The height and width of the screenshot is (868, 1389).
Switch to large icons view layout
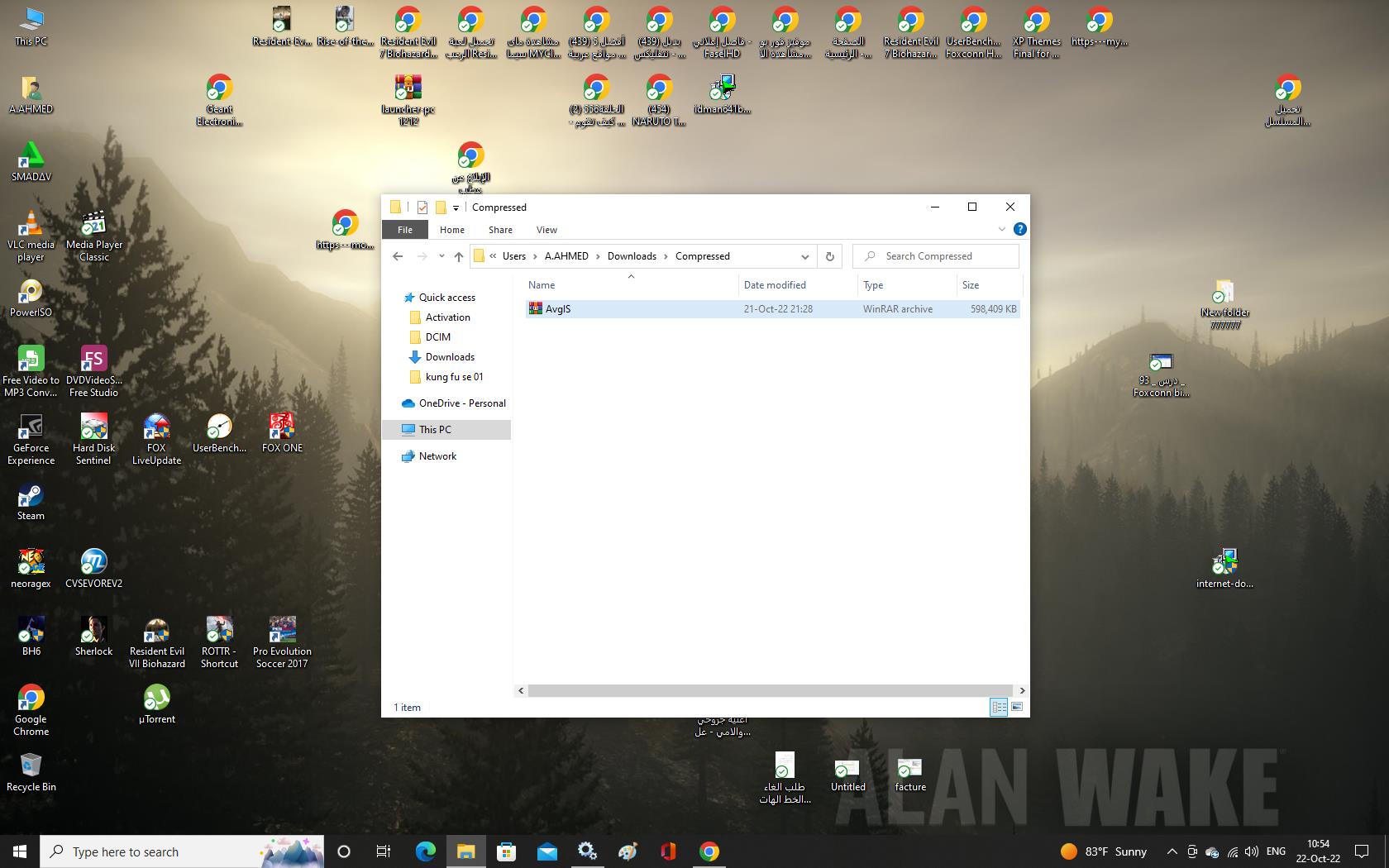(1017, 707)
